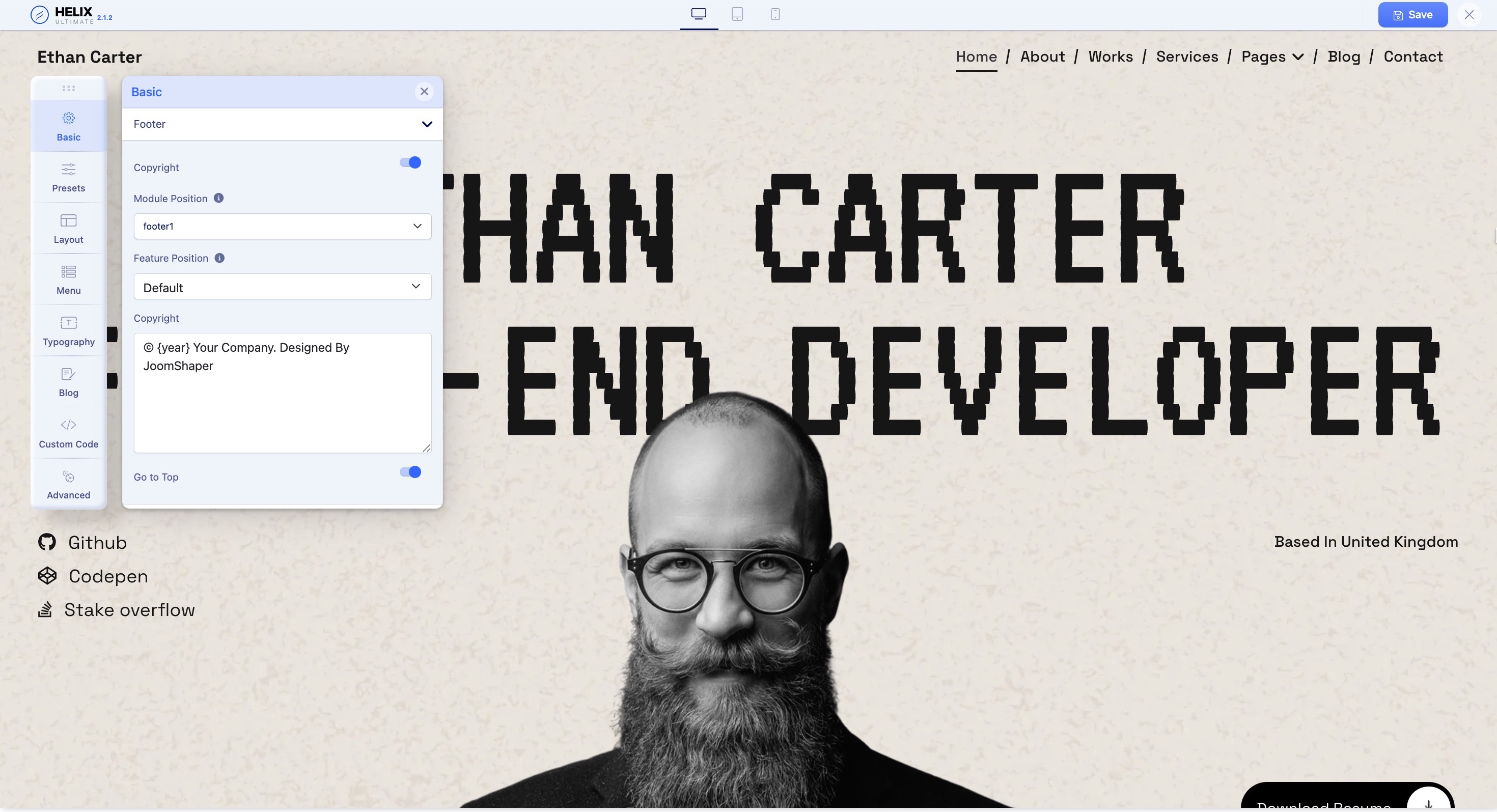
Task: Open the footer1 Module Position dropdown
Action: [283, 226]
